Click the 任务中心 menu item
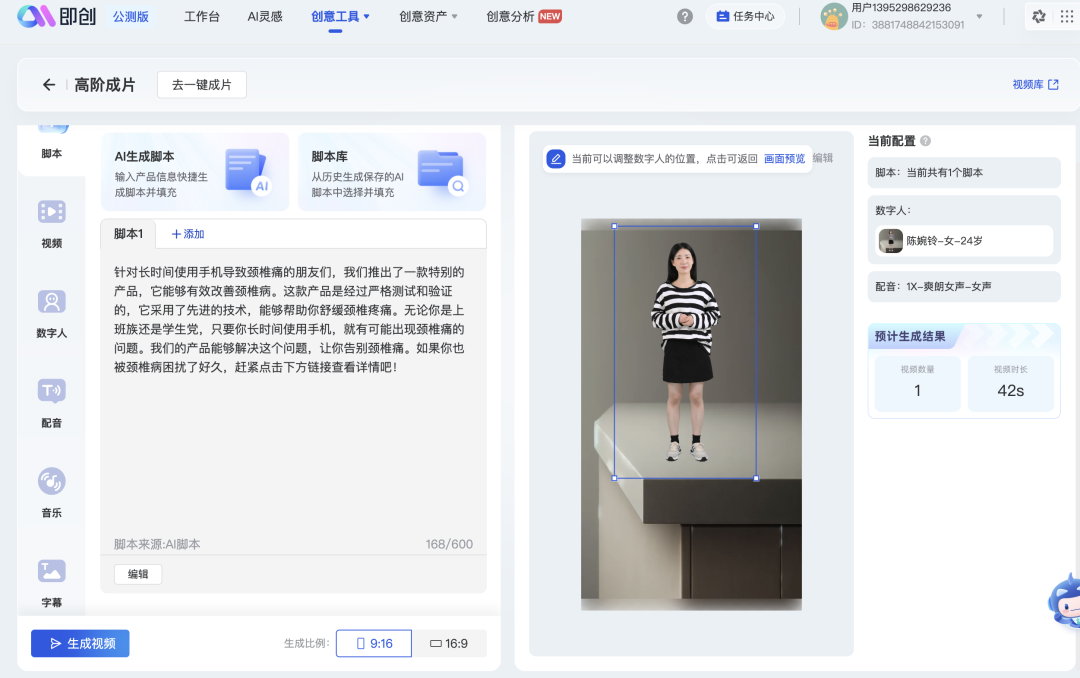The width and height of the screenshot is (1080, 678). tap(745, 16)
